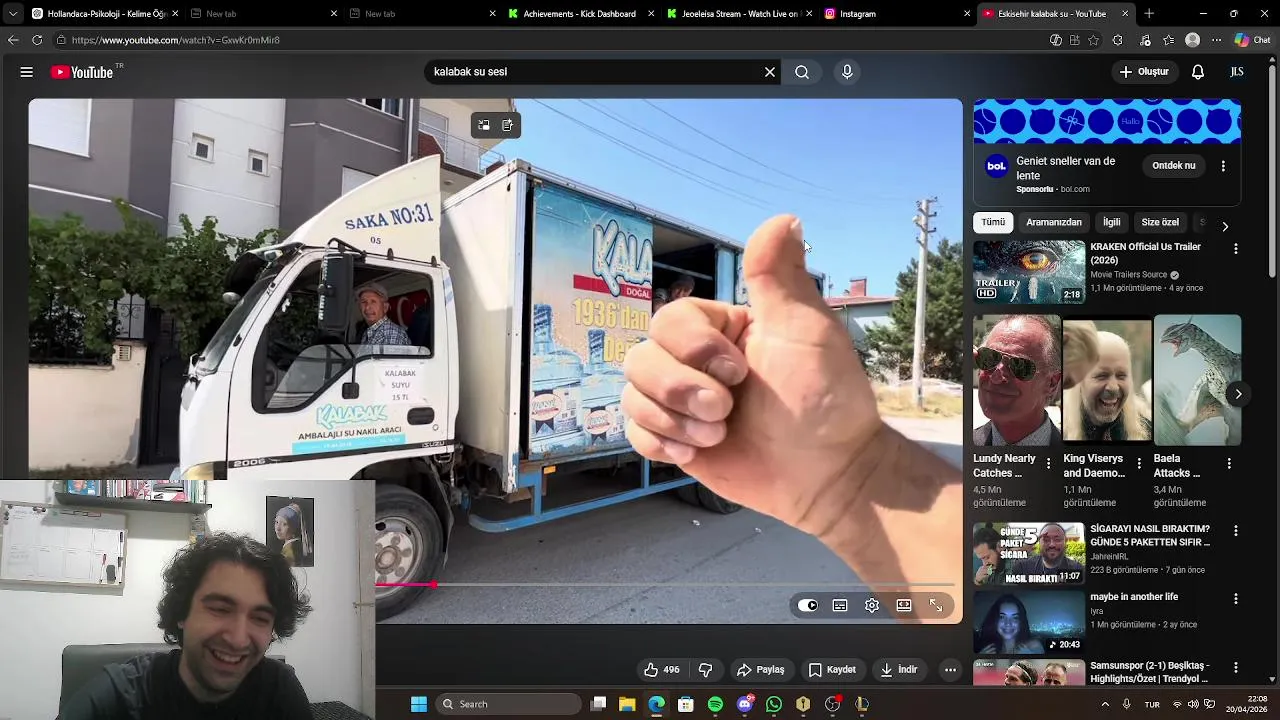
Task: Open more actions below the video
Action: [x=950, y=670]
